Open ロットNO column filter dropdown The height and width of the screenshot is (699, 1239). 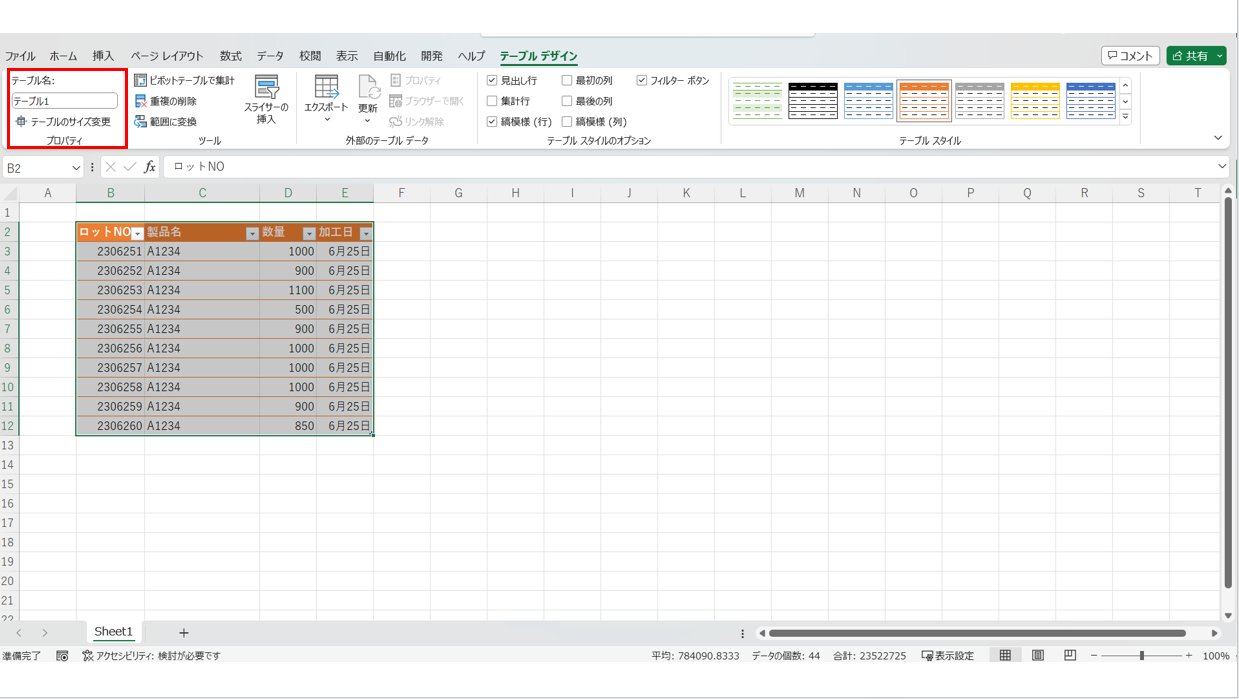138,233
